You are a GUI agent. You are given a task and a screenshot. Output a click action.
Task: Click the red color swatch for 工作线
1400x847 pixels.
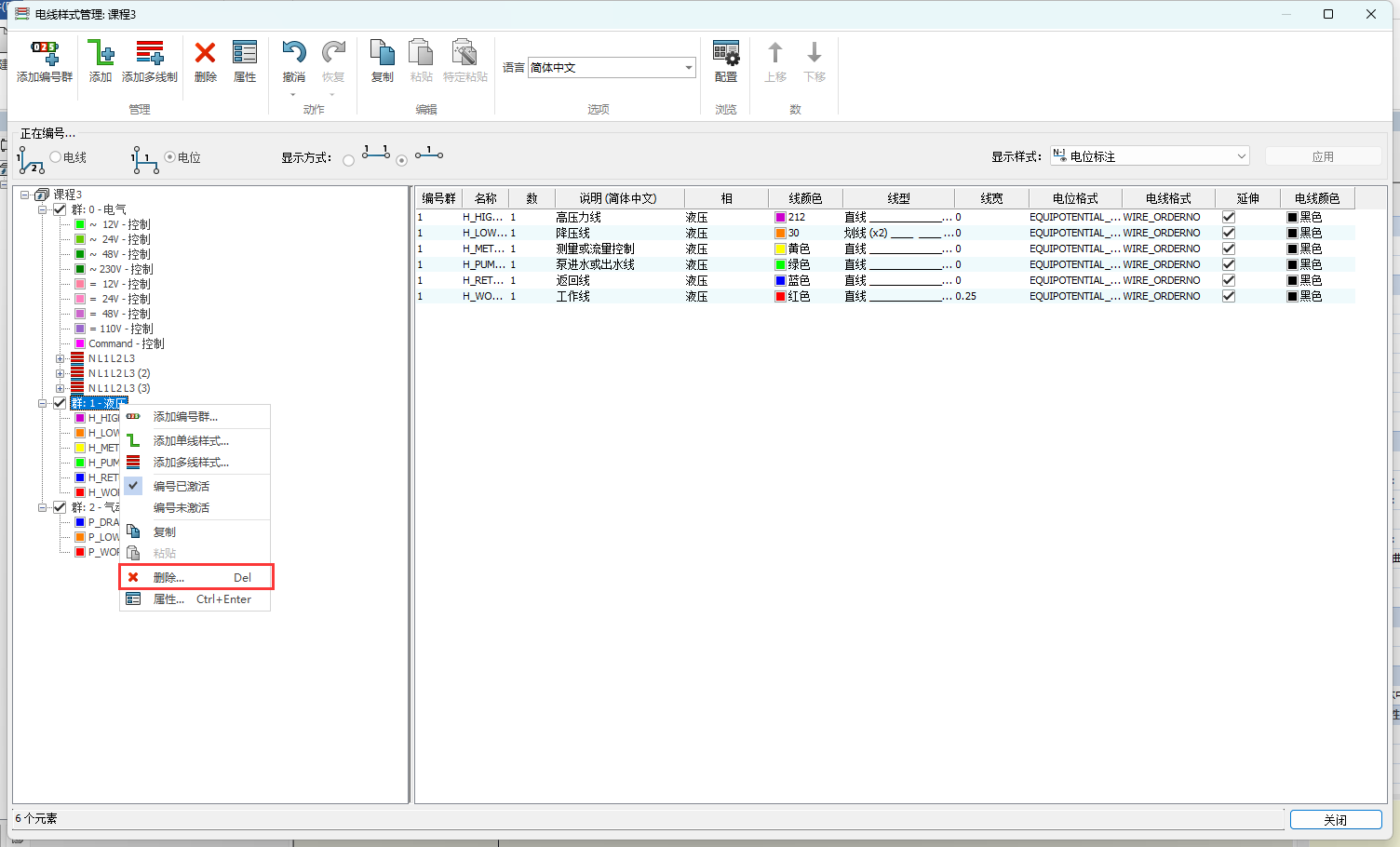781,296
